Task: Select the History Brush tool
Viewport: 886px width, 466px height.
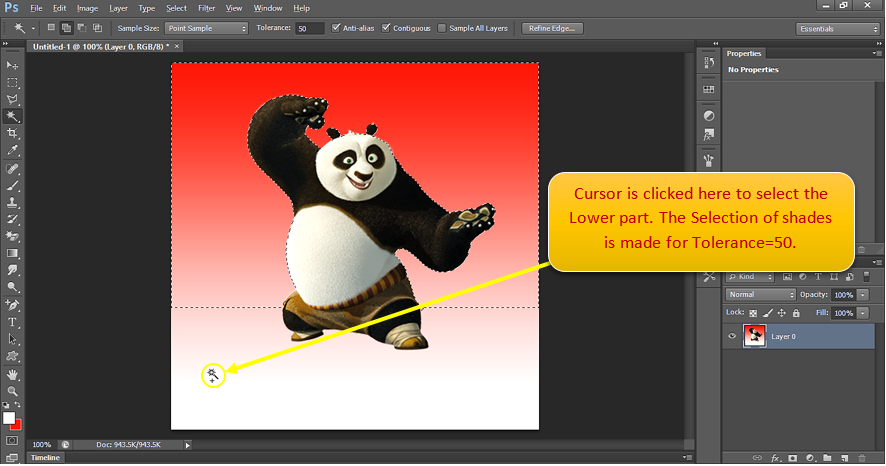Action: pyautogui.click(x=12, y=219)
